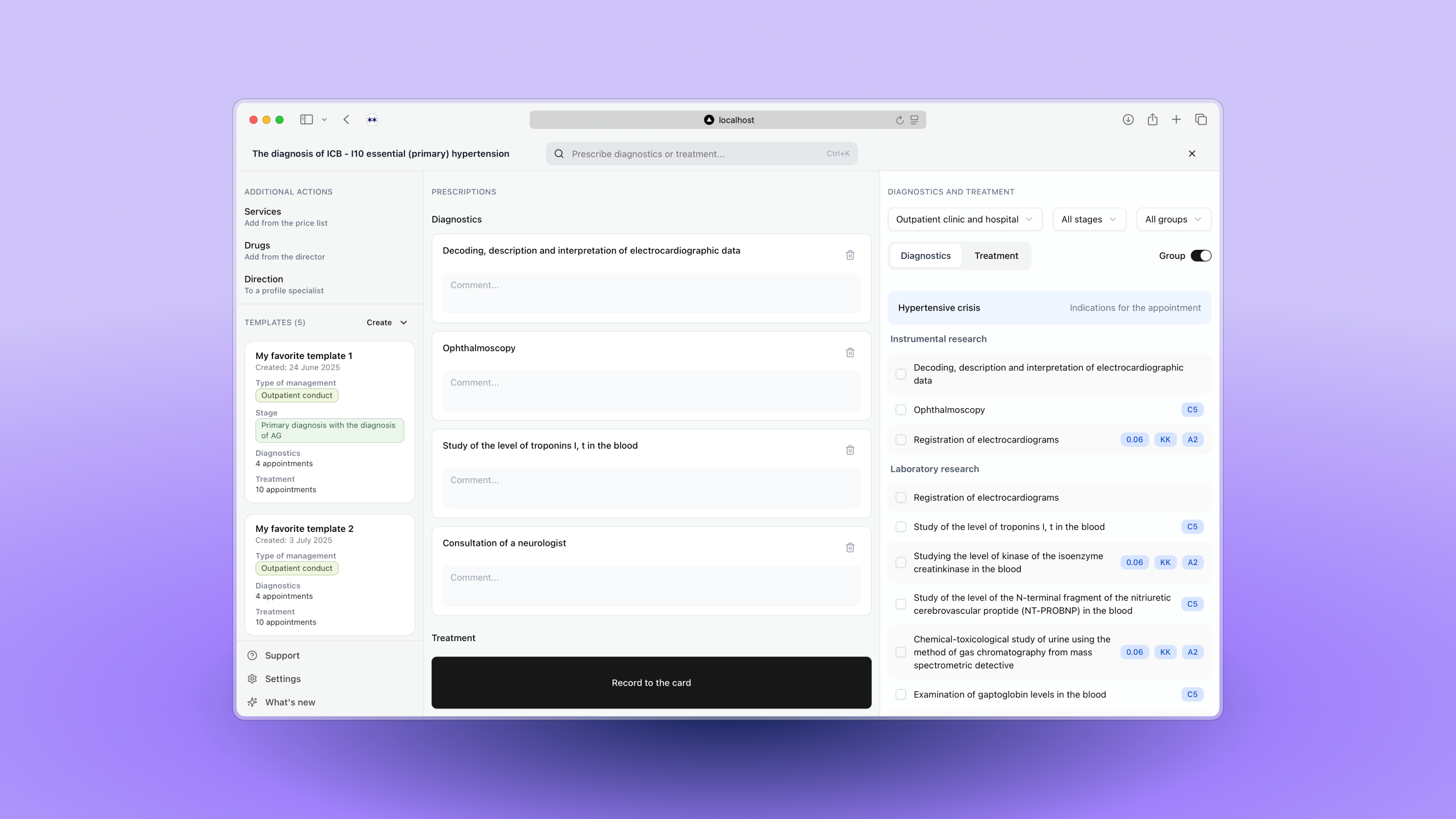
Task: Open the templates Create dropdown
Action: (x=387, y=322)
